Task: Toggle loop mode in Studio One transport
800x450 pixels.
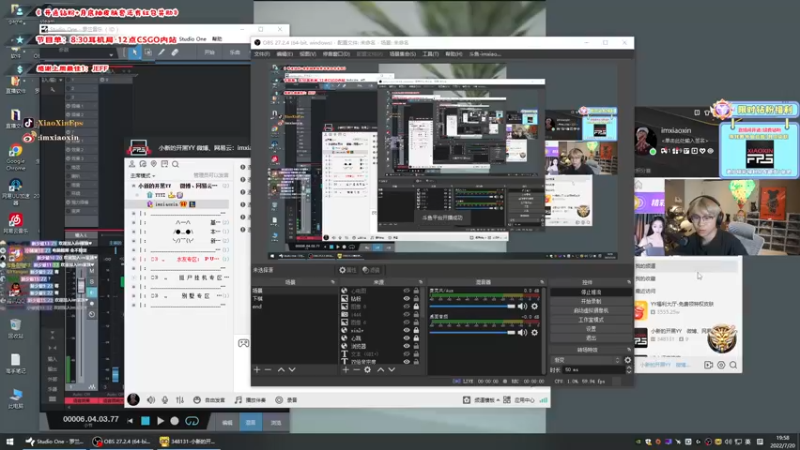Action: point(192,421)
